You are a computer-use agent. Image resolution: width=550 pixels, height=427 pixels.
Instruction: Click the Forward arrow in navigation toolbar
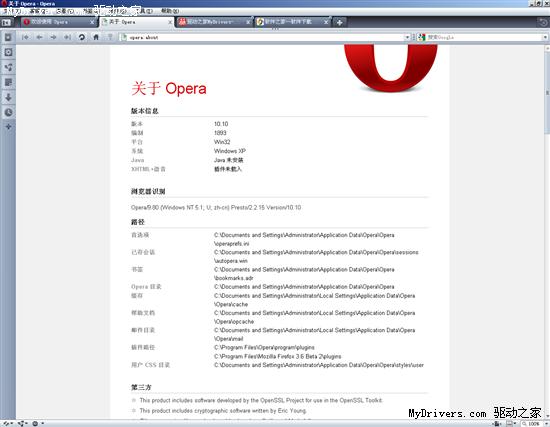[53, 37]
